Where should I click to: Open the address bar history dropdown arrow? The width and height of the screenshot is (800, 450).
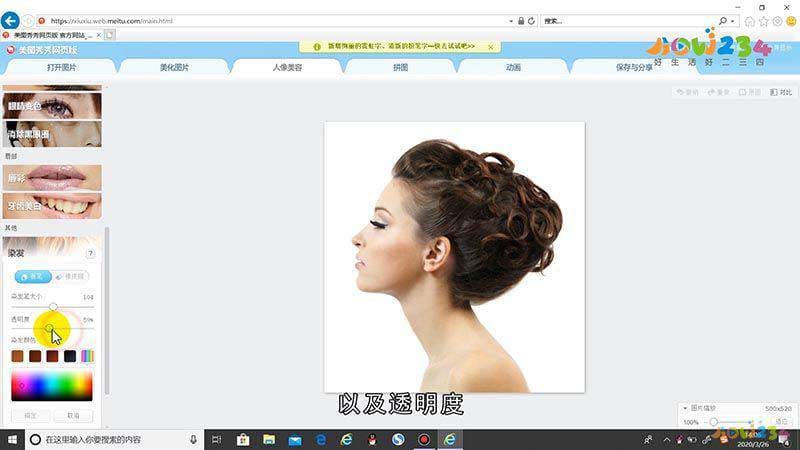[511, 21]
